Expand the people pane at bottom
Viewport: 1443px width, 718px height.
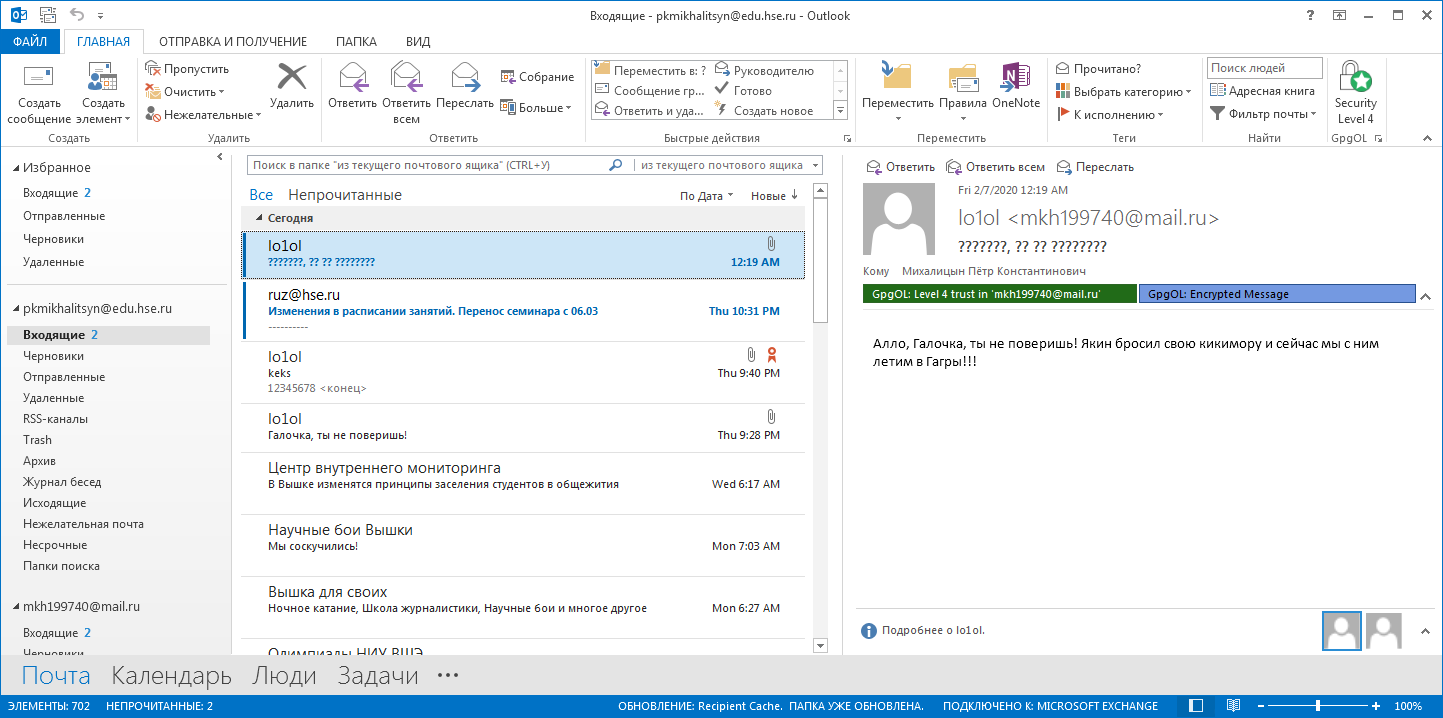1424,630
